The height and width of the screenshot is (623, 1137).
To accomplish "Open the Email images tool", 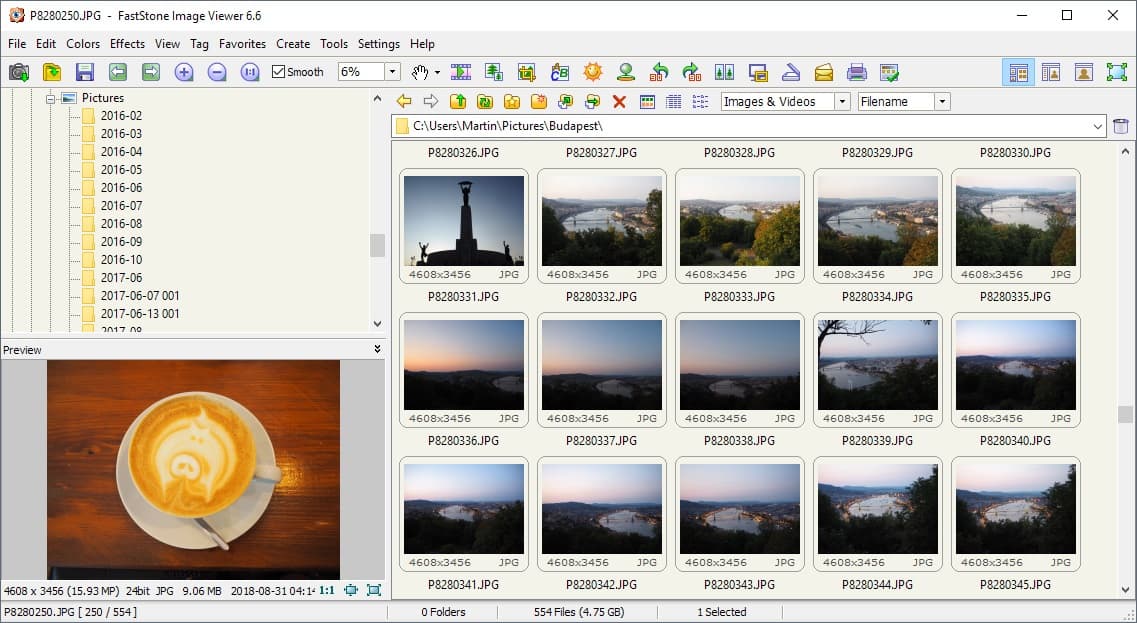I will 824,72.
